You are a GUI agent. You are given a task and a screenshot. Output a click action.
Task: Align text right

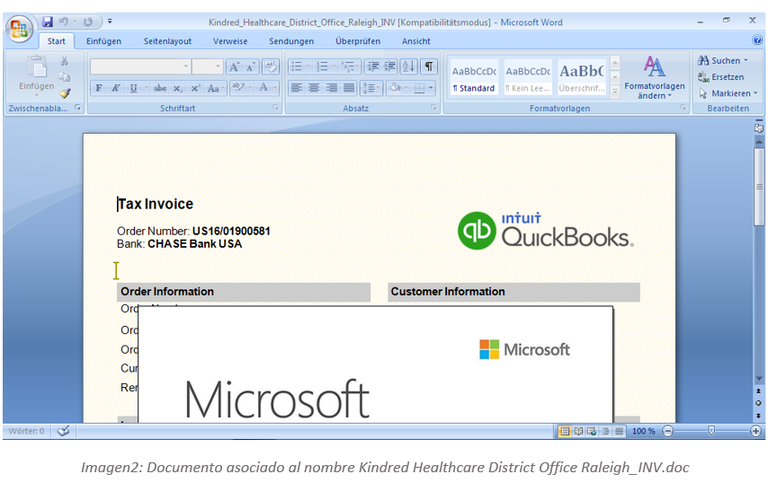[x=332, y=88]
